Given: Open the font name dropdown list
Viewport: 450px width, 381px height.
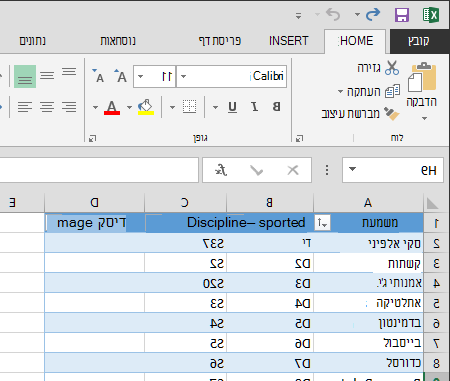Looking at the screenshot, I should tap(183, 77).
